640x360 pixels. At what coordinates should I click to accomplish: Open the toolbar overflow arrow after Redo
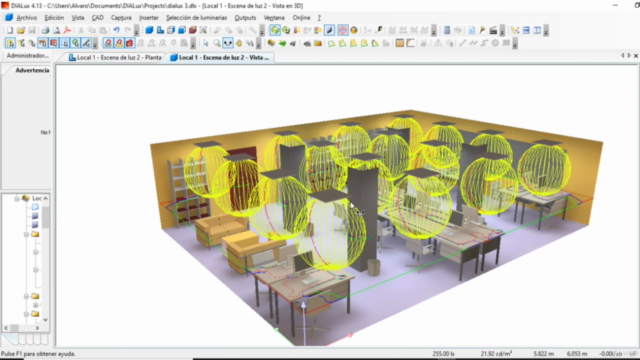click(x=137, y=31)
